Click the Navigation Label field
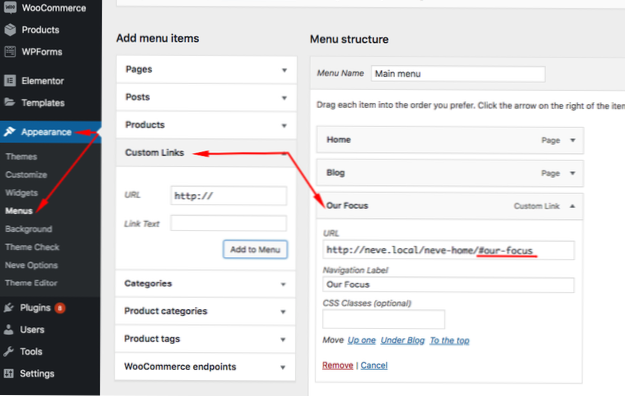Screen dimensions: 625x396 point(448,285)
